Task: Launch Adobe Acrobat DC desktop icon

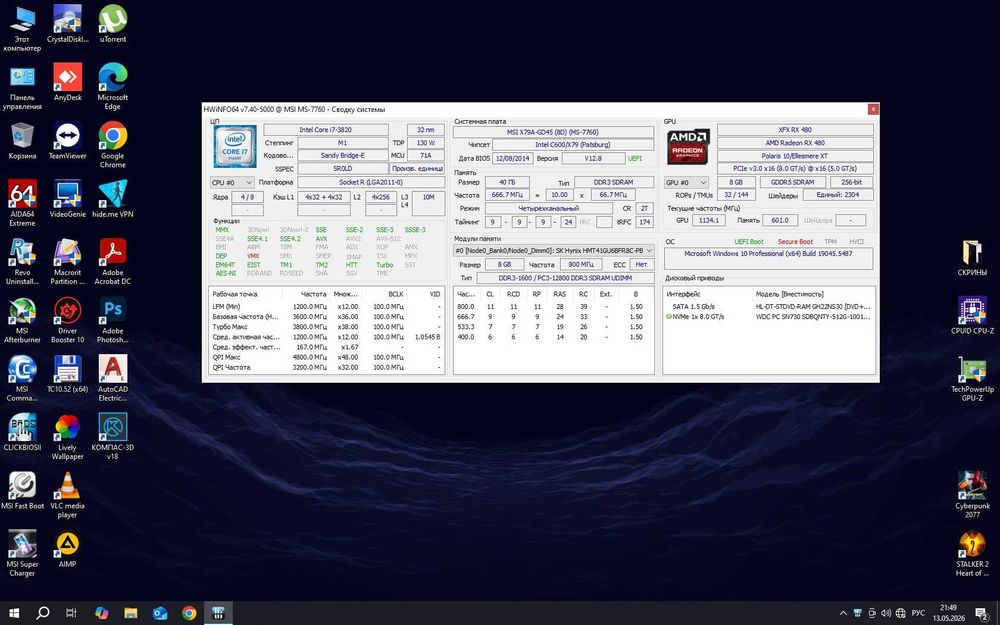Action: pos(113,261)
